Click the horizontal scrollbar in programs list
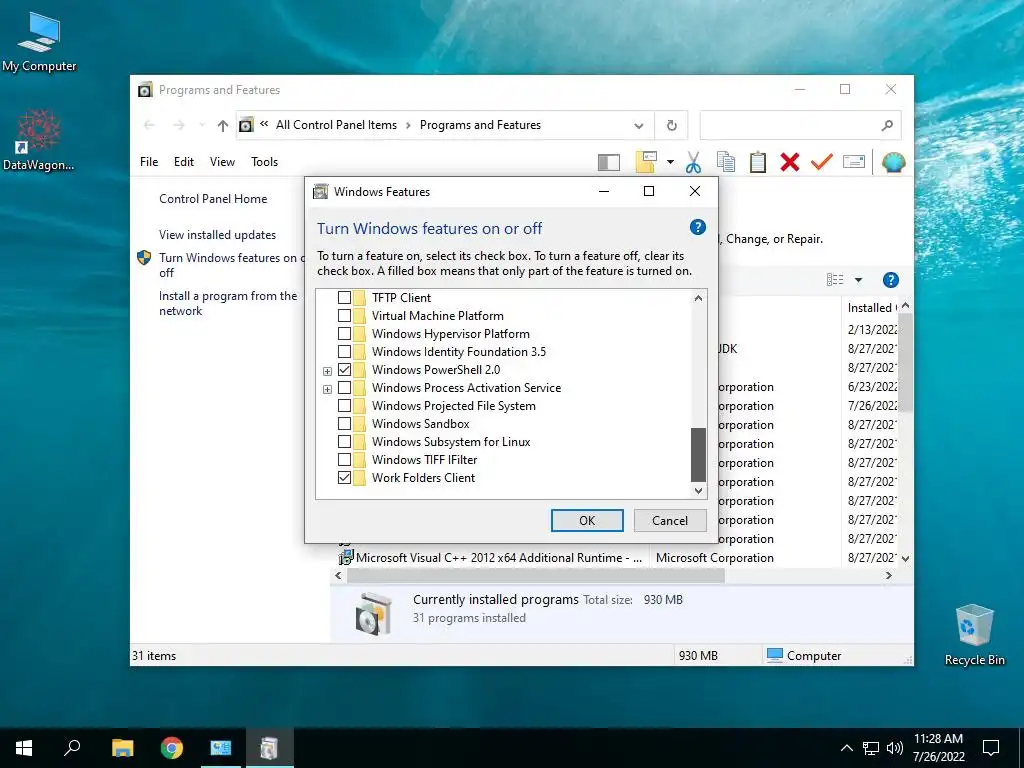1024x768 pixels. (x=536, y=575)
